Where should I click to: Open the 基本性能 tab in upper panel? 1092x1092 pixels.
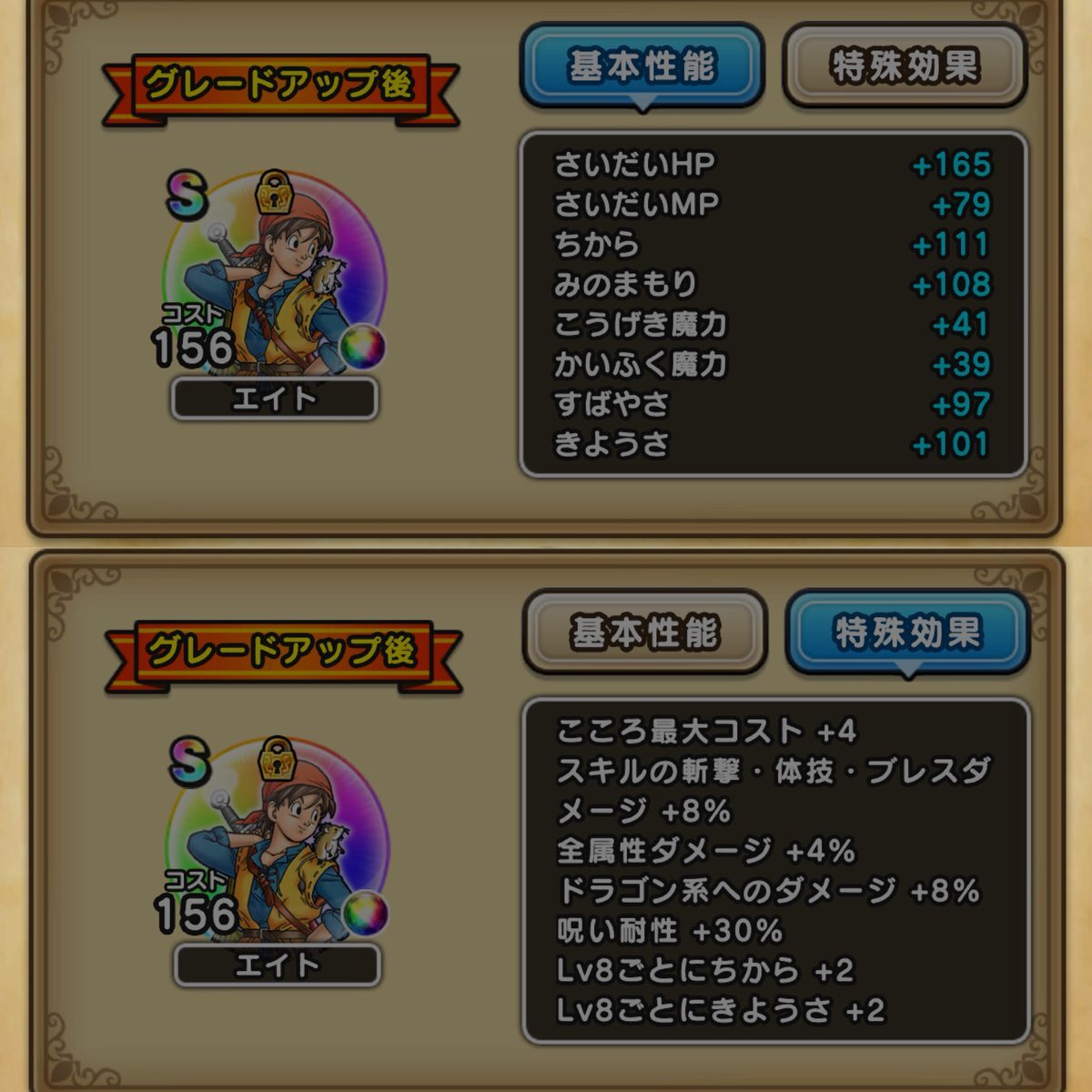(x=642, y=66)
